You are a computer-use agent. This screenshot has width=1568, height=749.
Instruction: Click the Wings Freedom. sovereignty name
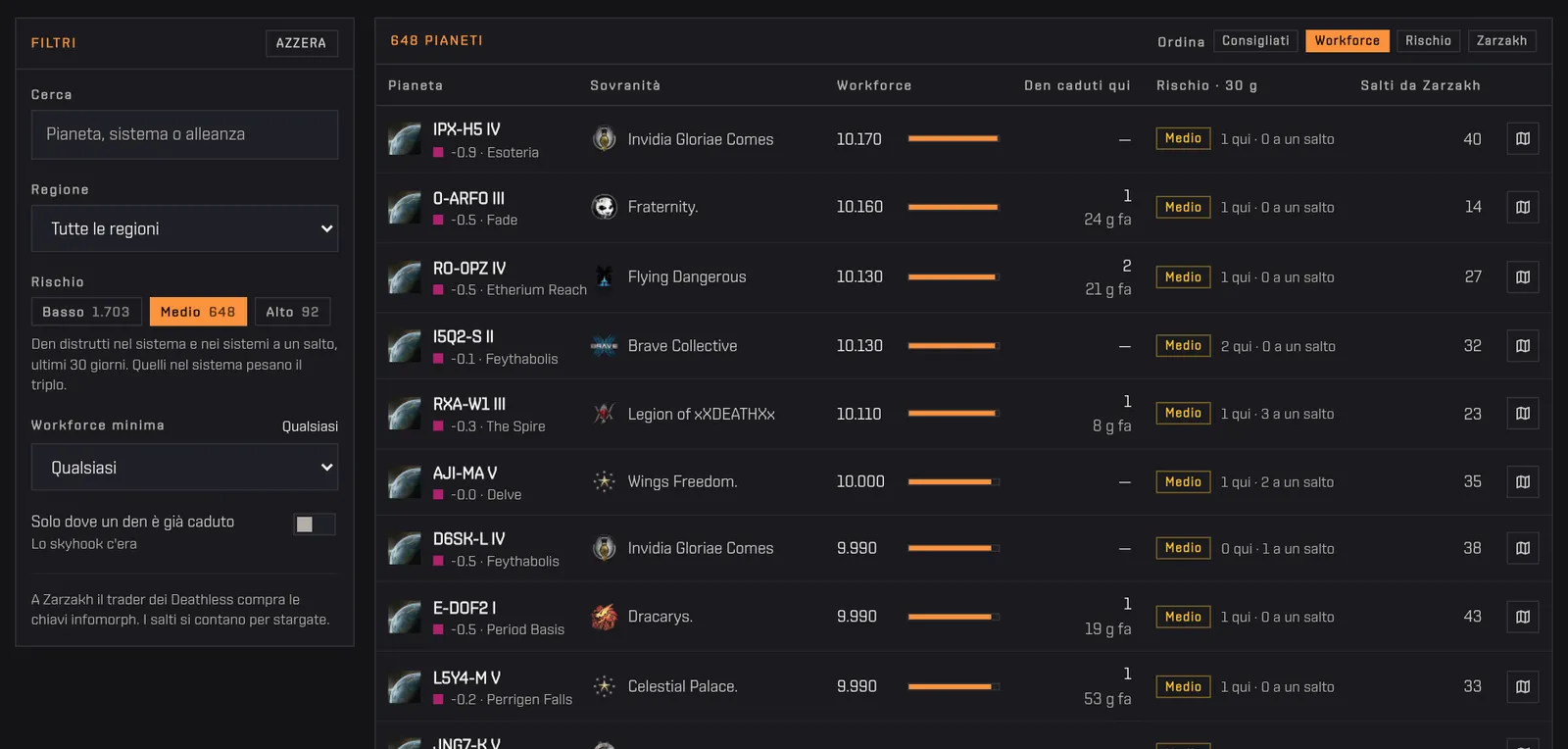tap(682, 482)
